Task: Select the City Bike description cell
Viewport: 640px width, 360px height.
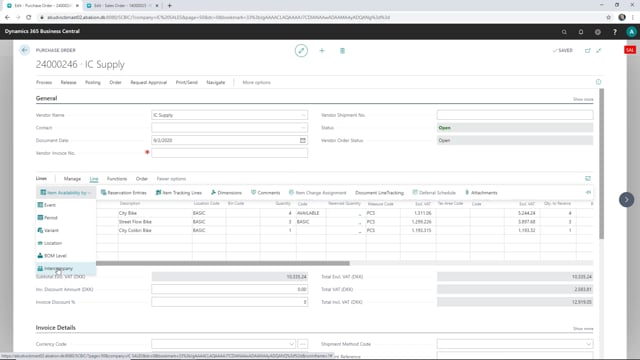Action: [x=155, y=213]
